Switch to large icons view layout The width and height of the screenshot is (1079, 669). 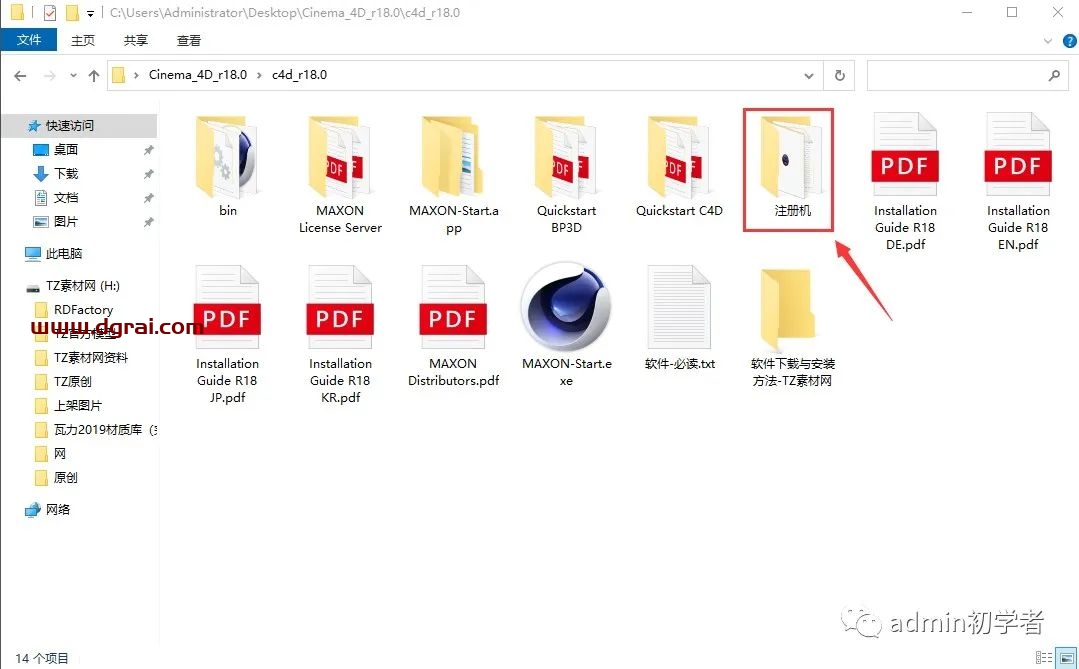tap(1067, 657)
